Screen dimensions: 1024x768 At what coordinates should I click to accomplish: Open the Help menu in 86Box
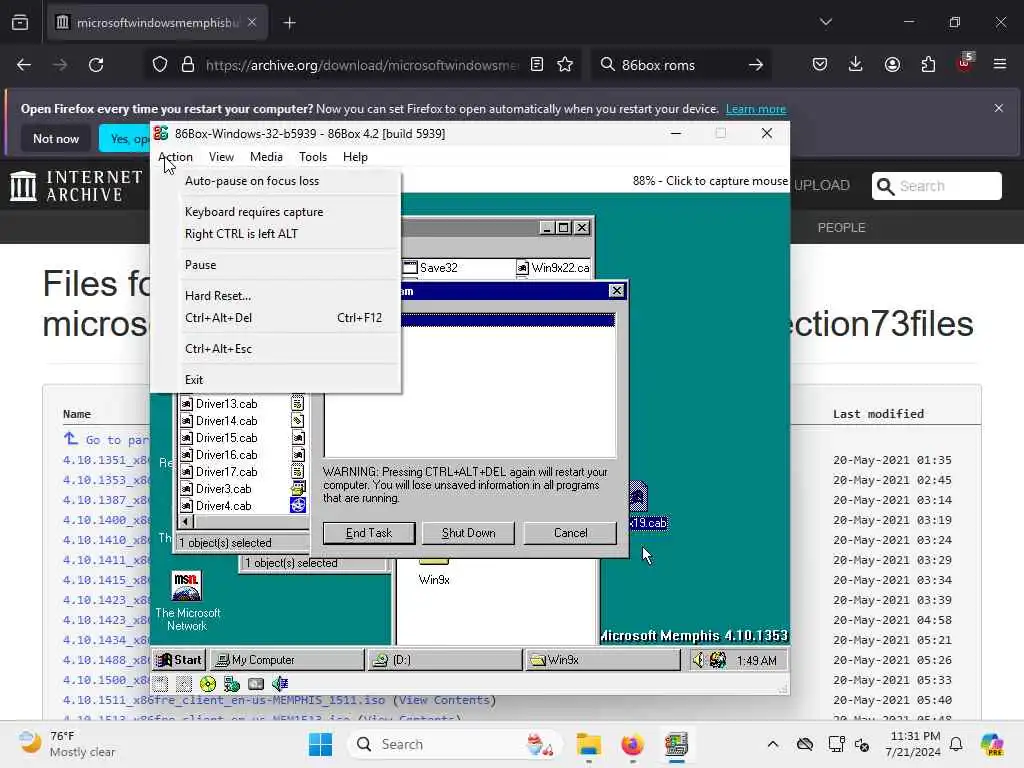[355, 157]
